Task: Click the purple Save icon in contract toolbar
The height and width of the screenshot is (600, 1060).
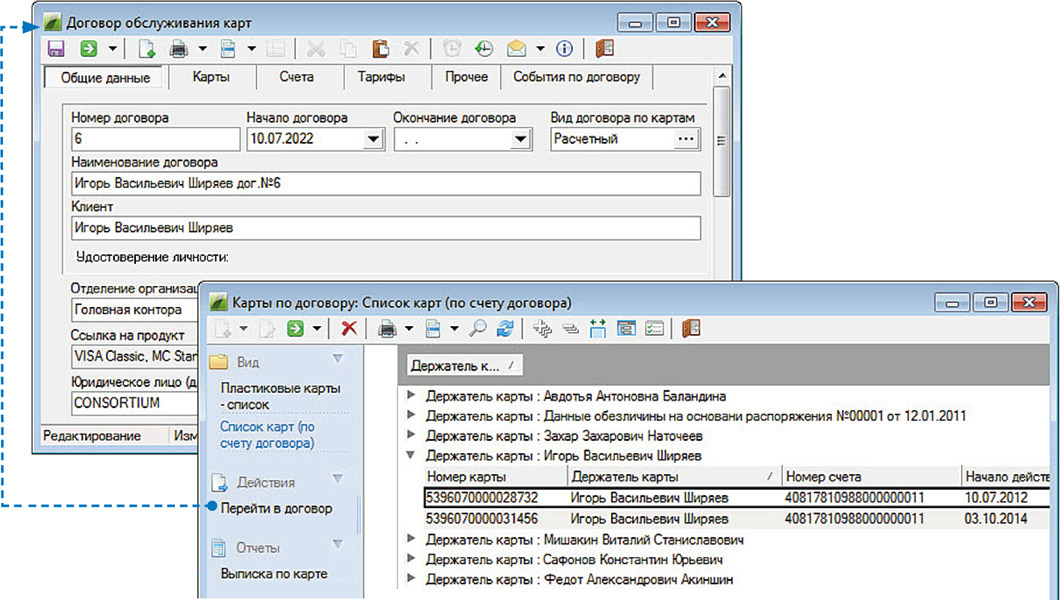Action: [x=56, y=48]
